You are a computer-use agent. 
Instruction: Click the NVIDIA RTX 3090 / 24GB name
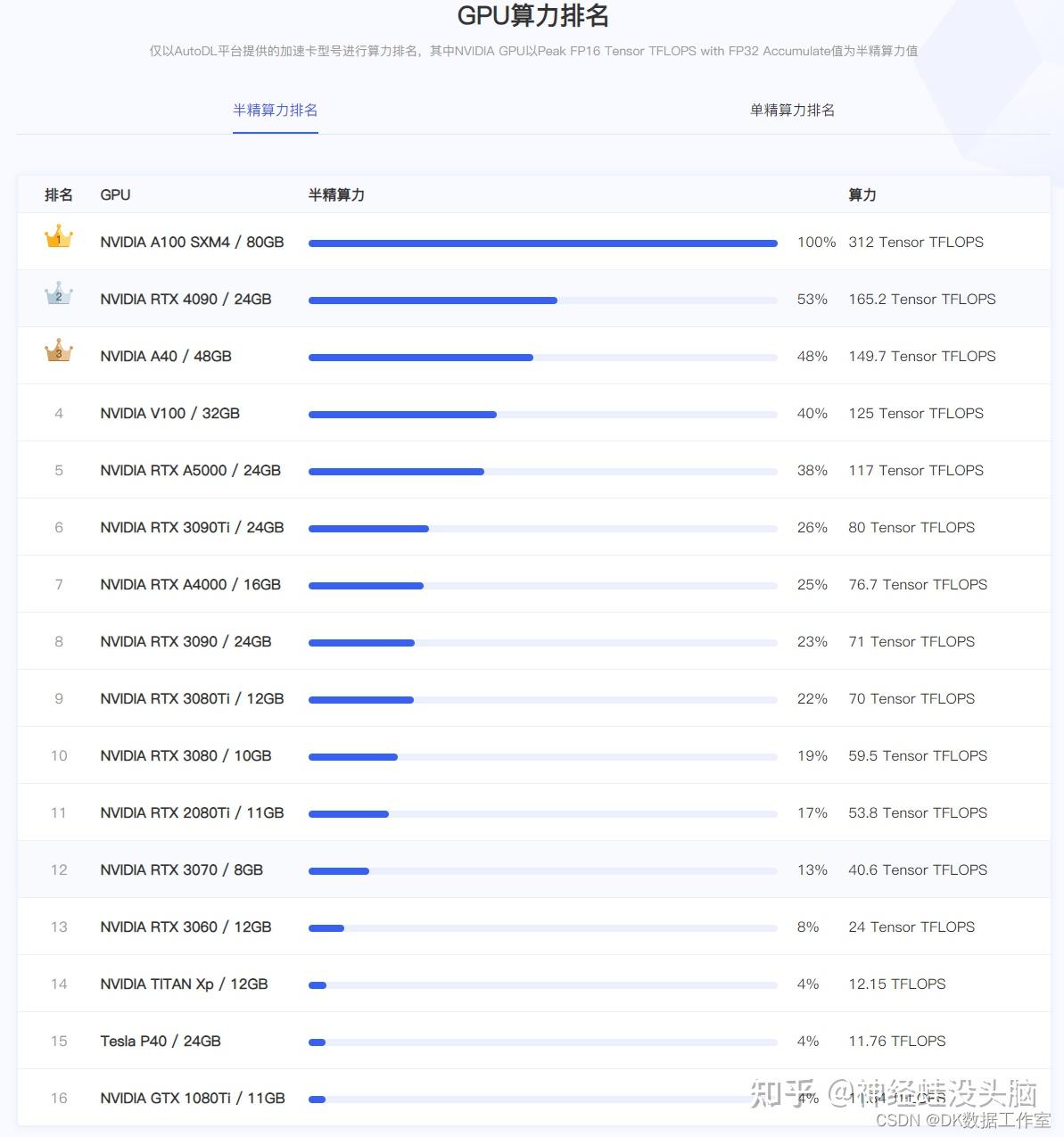tap(186, 642)
